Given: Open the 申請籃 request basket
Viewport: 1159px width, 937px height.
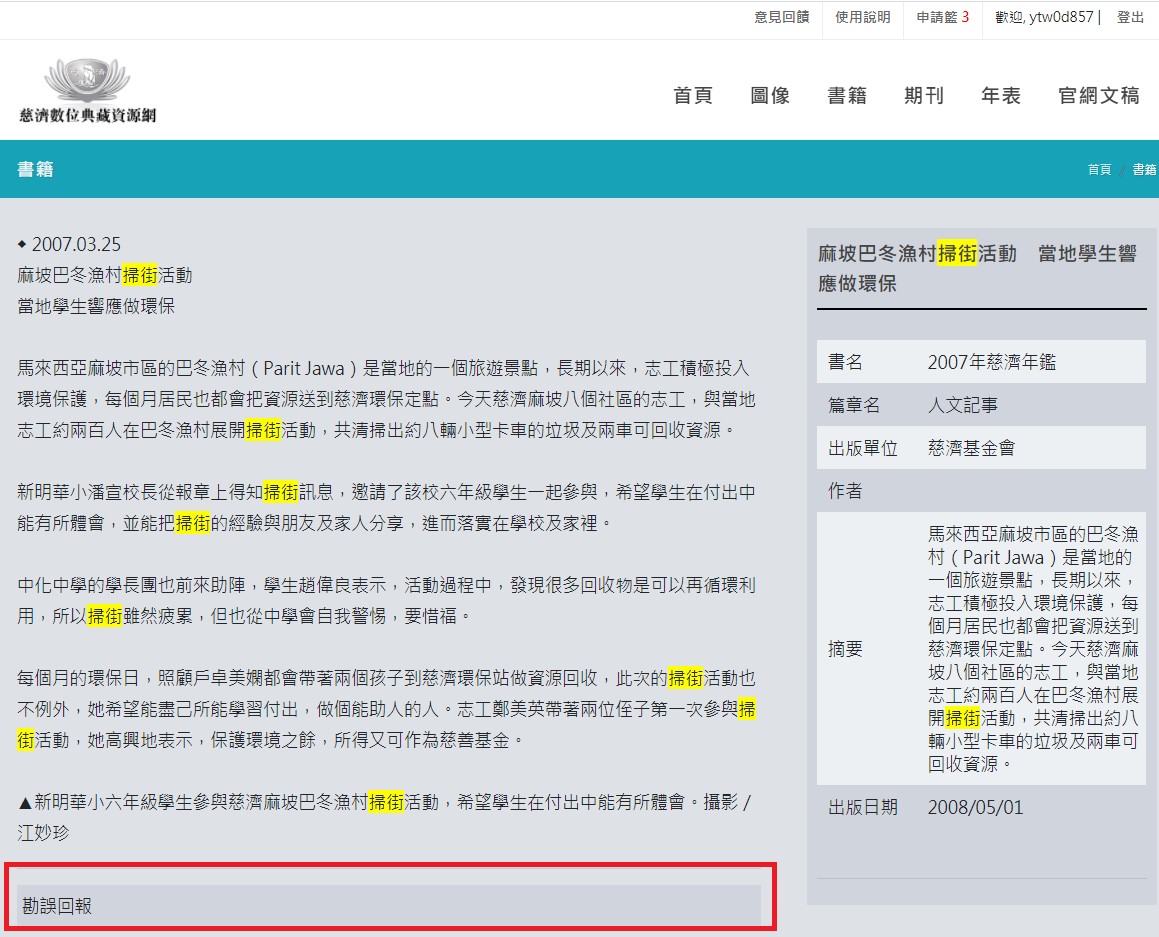Looking at the screenshot, I should coord(942,17).
